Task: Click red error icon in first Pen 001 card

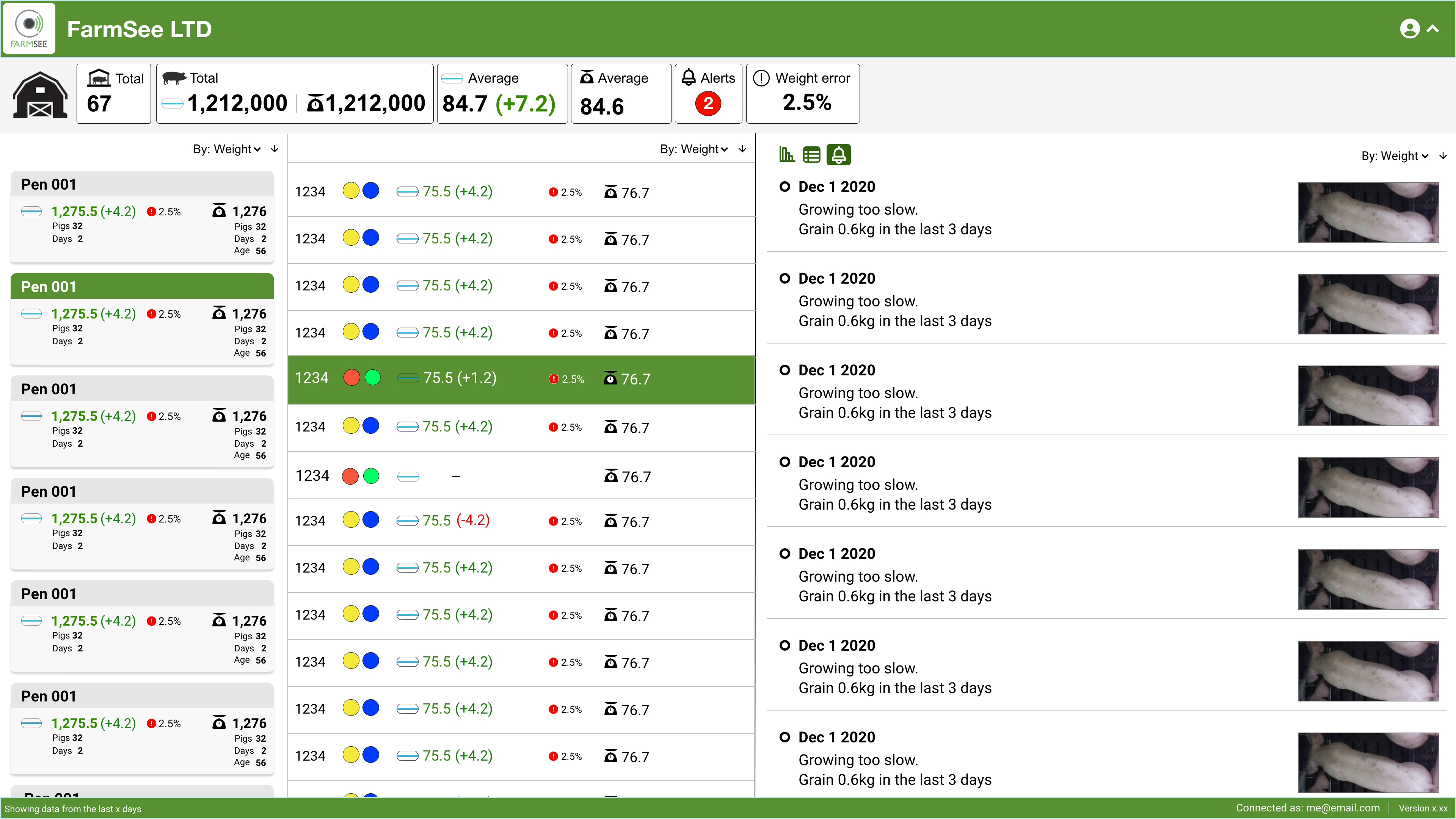Action: [x=151, y=212]
